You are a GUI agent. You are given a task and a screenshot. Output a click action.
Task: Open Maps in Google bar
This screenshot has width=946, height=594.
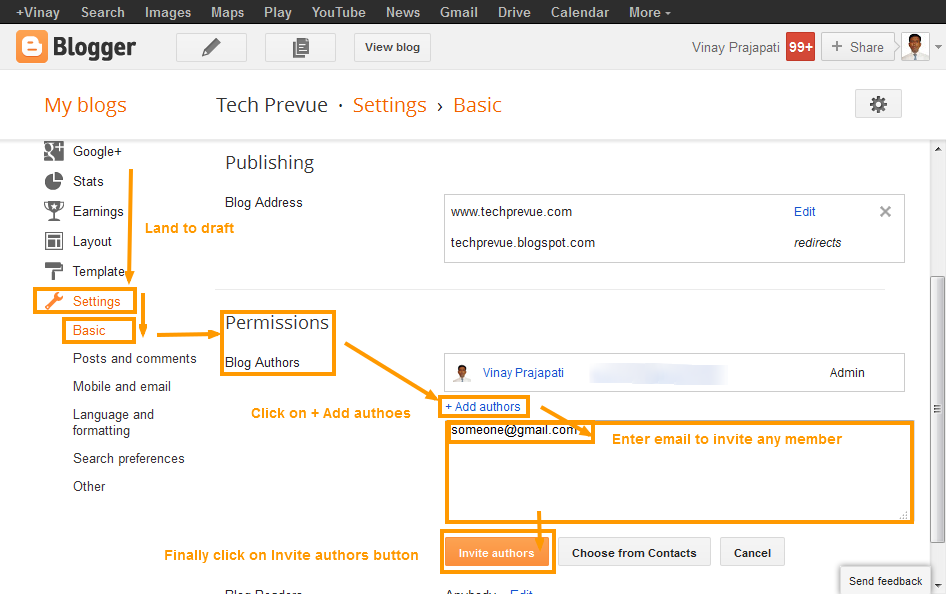point(227,12)
